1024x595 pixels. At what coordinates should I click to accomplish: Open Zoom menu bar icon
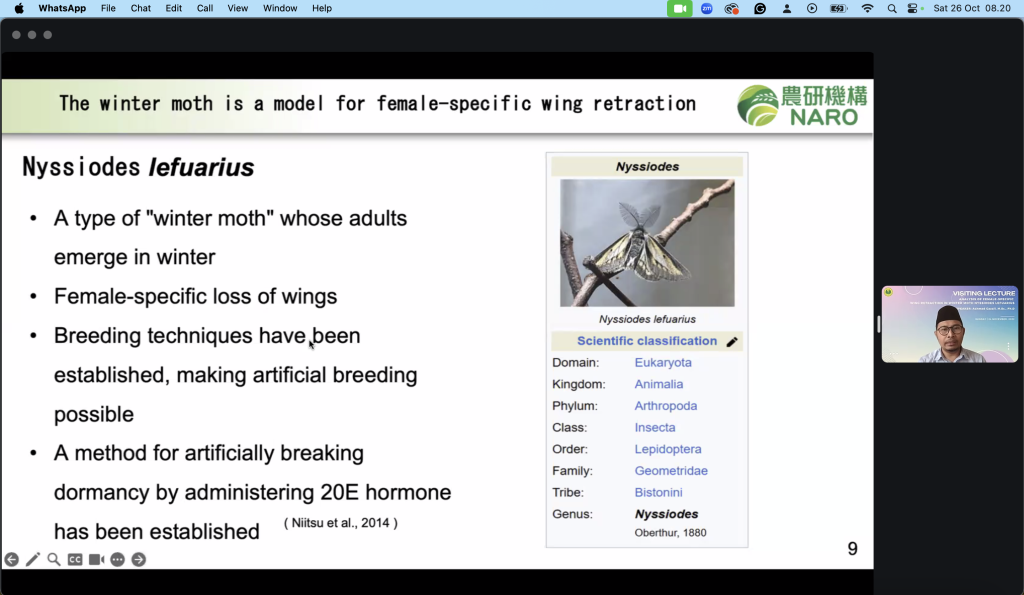coord(707,8)
